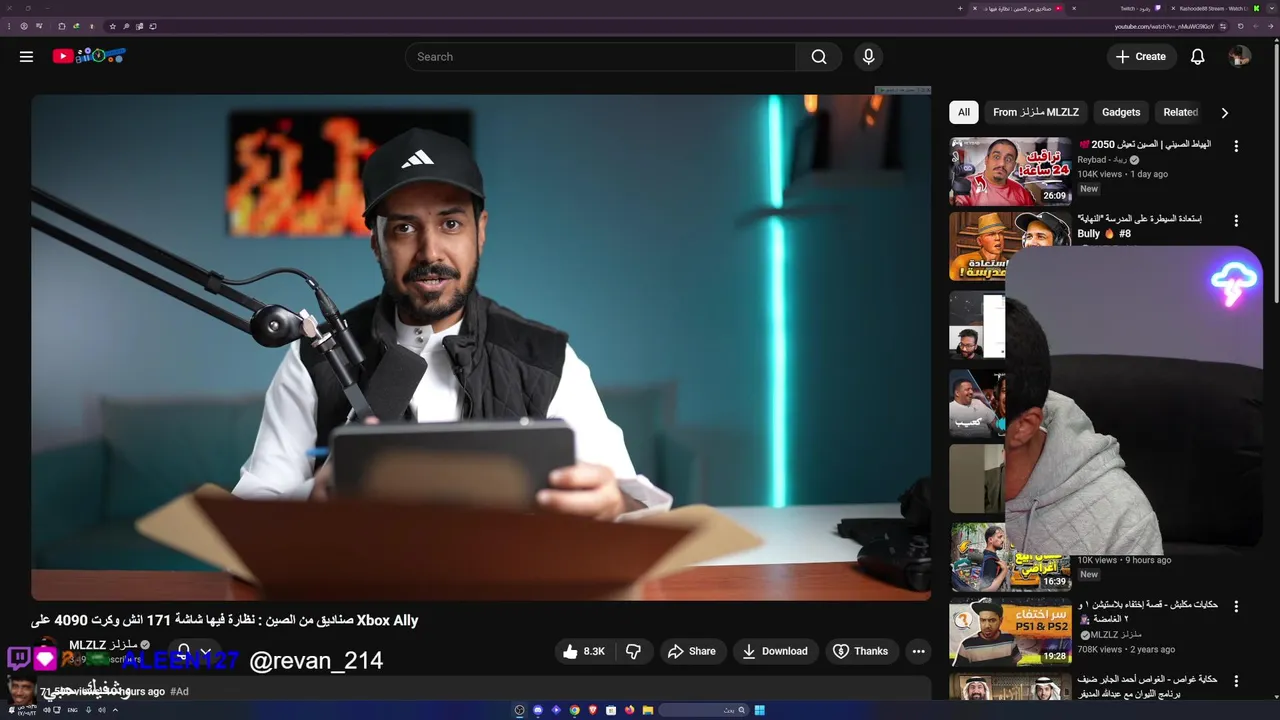The width and height of the screenshot is (1280, 720).
Task: Go forward in browser history
Action: [1256, 26]
